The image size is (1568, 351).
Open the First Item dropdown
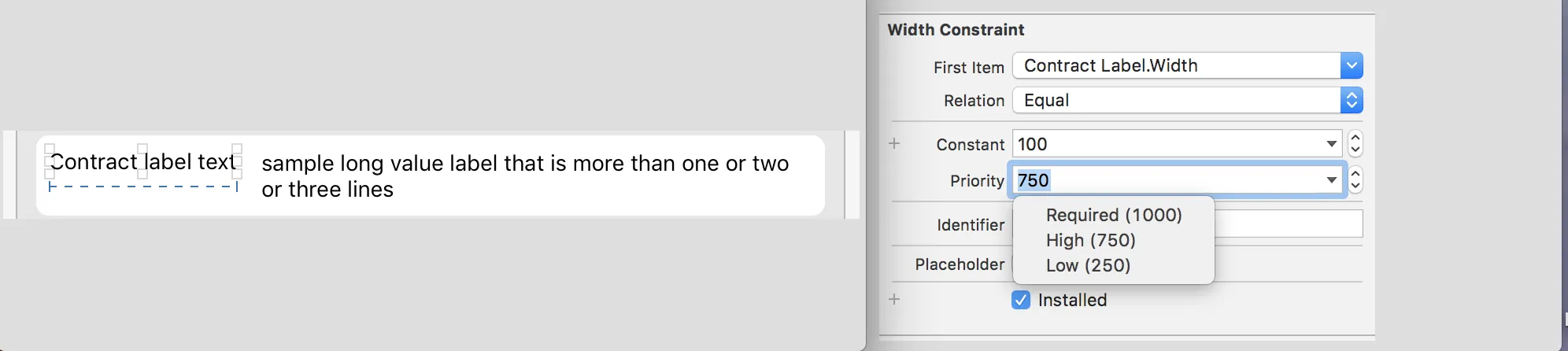click(1351, 65)
